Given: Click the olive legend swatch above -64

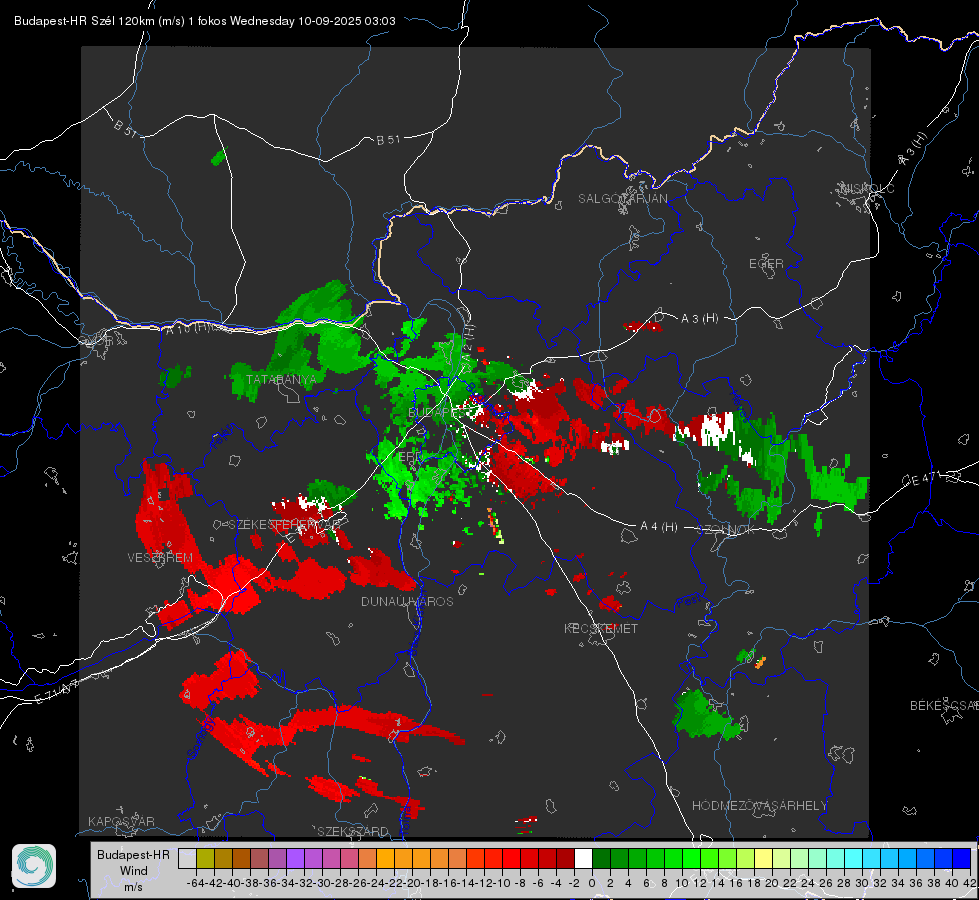Looking at the screenshot, I should coord(205,858).
